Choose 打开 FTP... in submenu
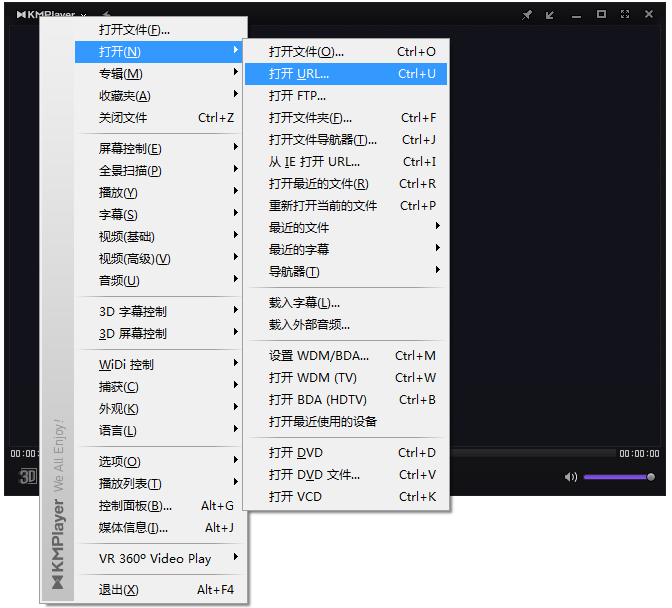The image size is (672, 608). (346, 96)
